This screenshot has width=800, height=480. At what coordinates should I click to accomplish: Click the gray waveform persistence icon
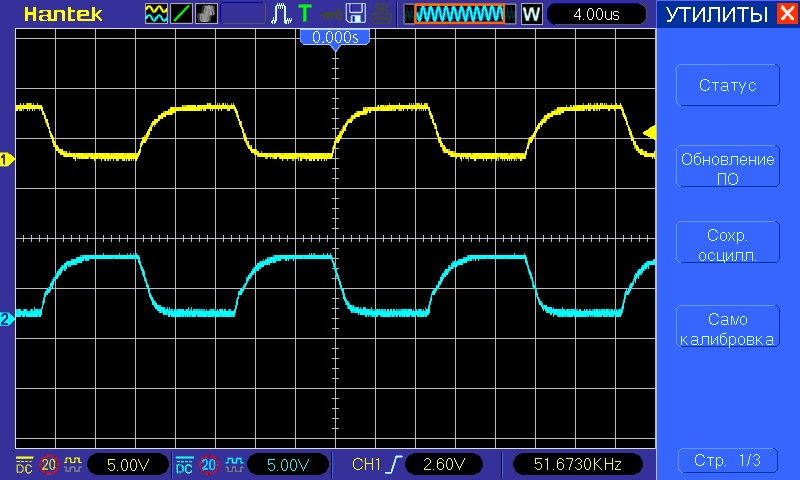(206, 14)
